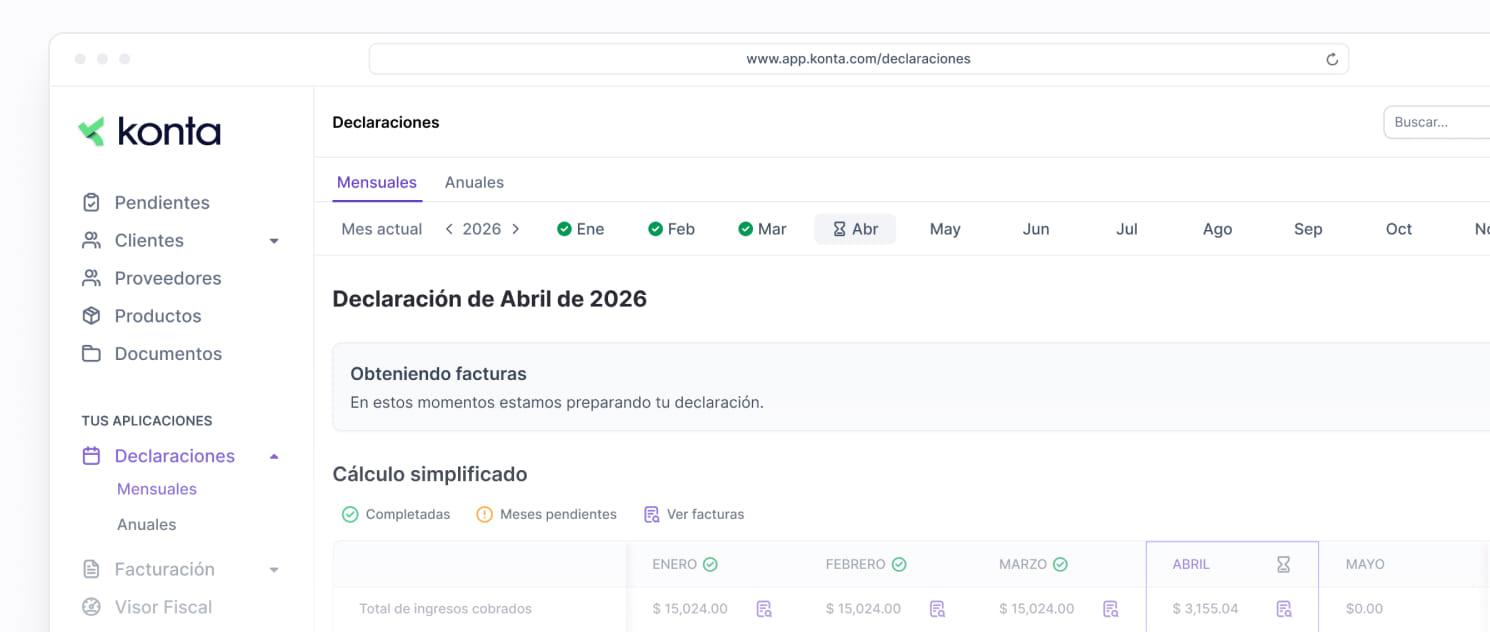This screenshot has width=1490, height=632.
Task: Click the green check next to MARZO header
Action: click(1060, 565)
